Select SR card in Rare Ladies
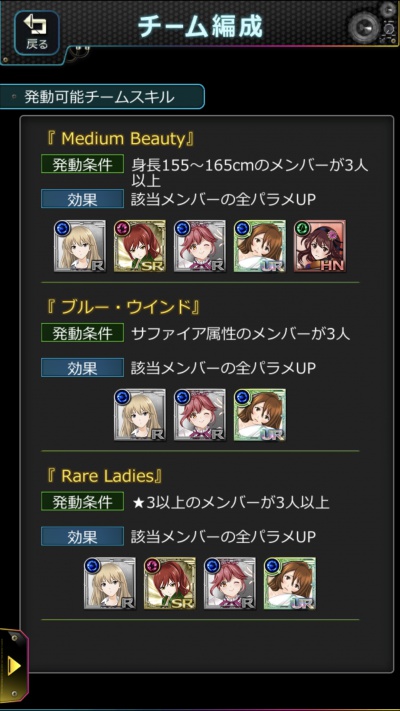Screen dimensions: 400x711 click(x=170, y=583)
